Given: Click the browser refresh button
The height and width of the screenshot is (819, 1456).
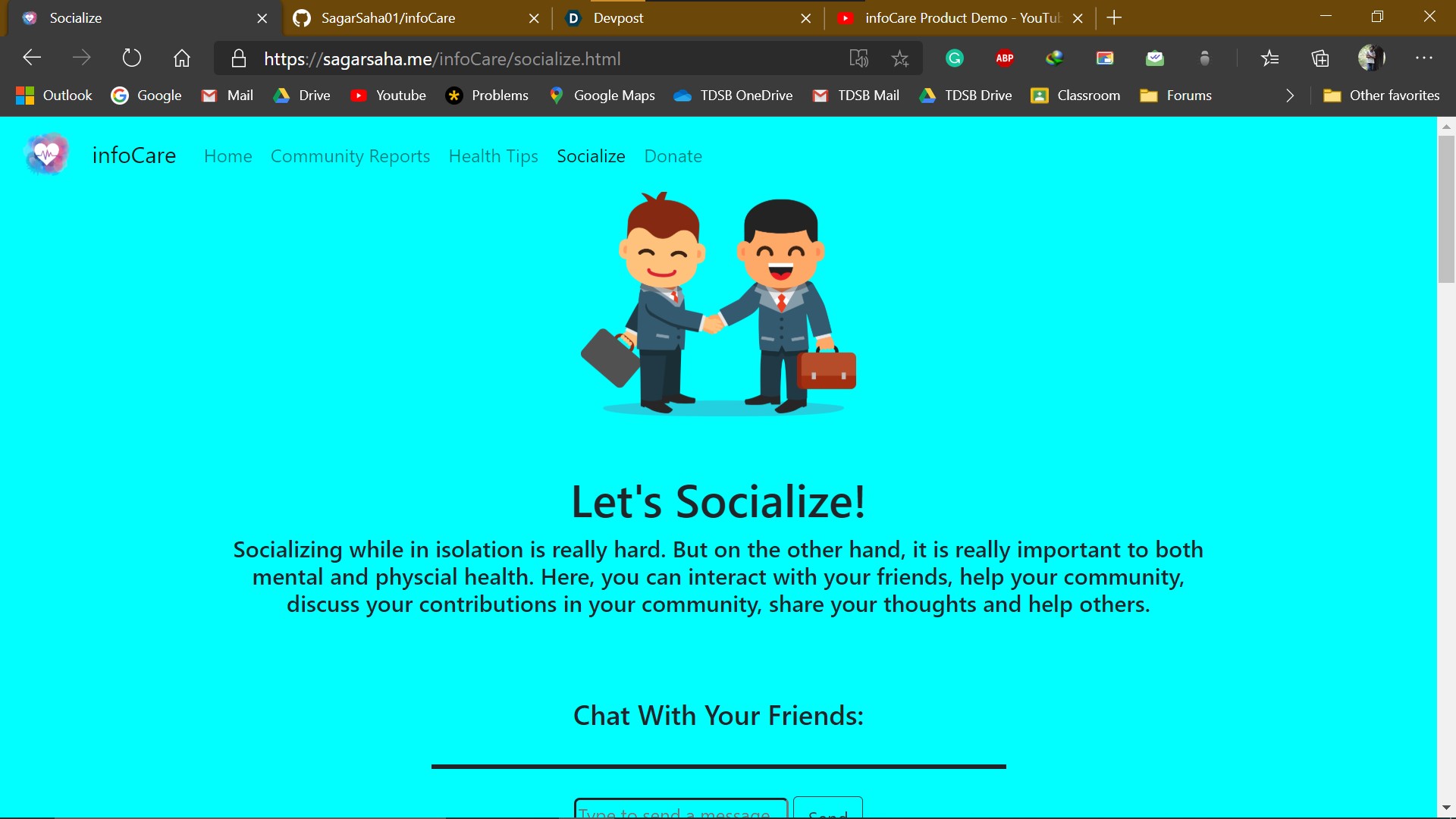Looking at the screenshot, I should pos(131,58).
